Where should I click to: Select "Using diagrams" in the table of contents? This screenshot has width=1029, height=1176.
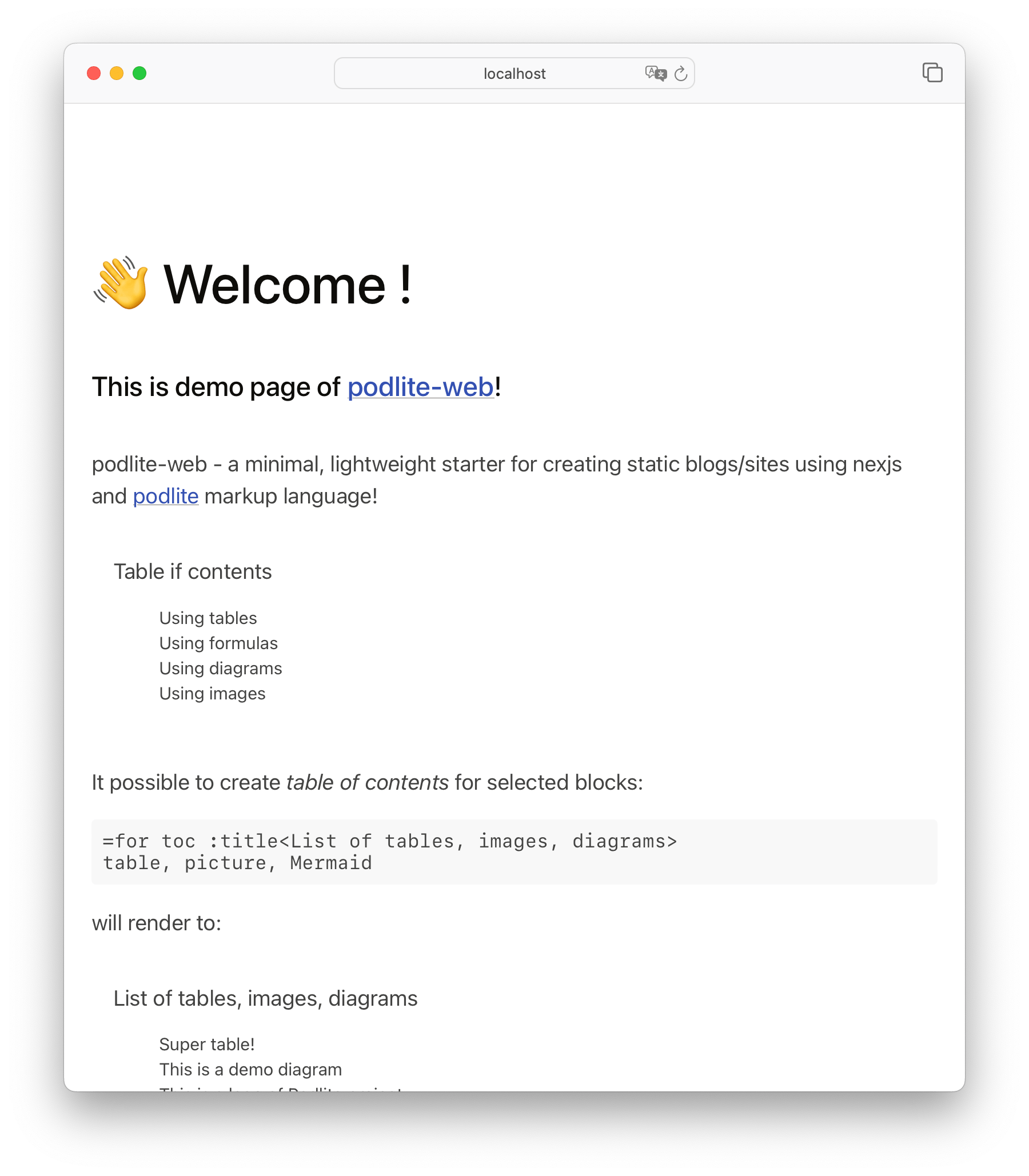pos(221,668)
